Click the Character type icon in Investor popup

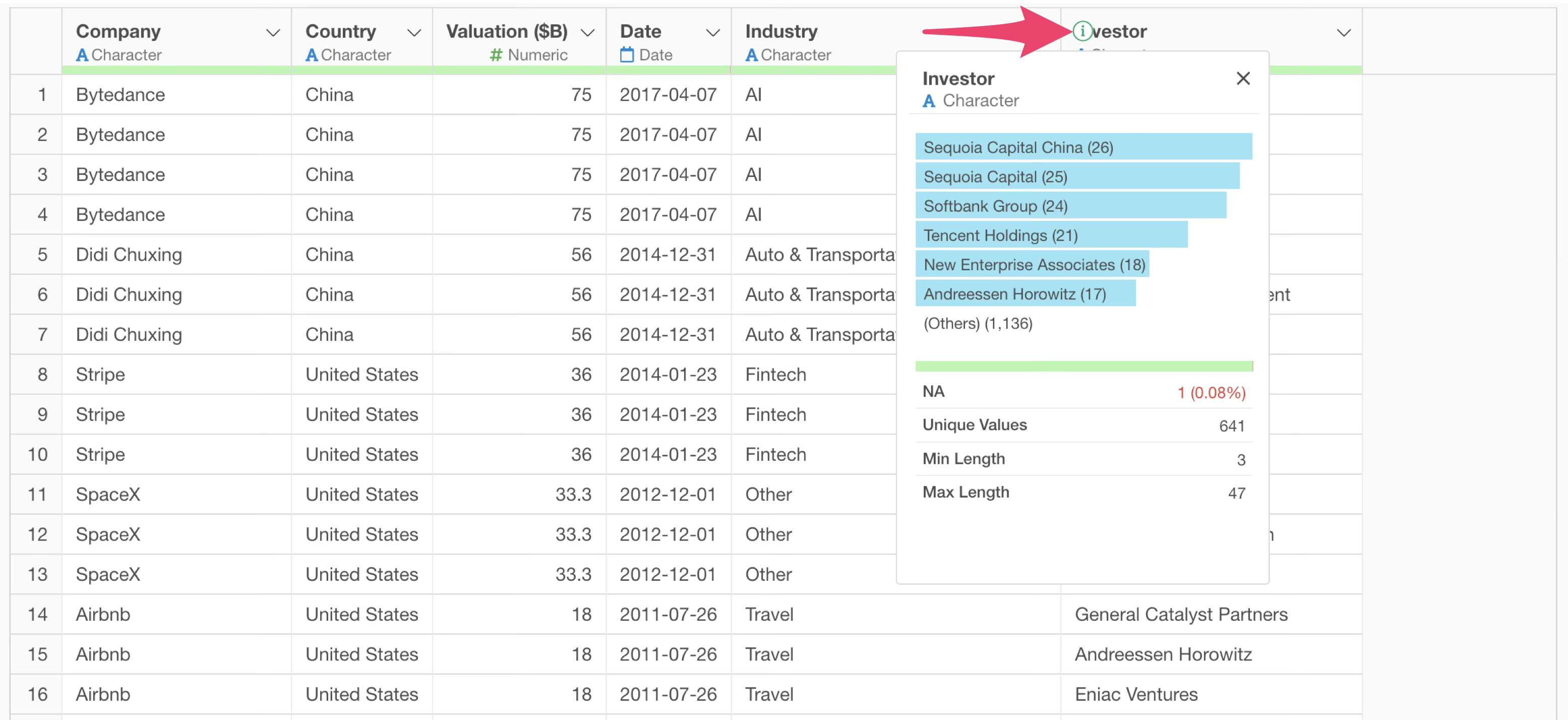[x=929, y=101]
